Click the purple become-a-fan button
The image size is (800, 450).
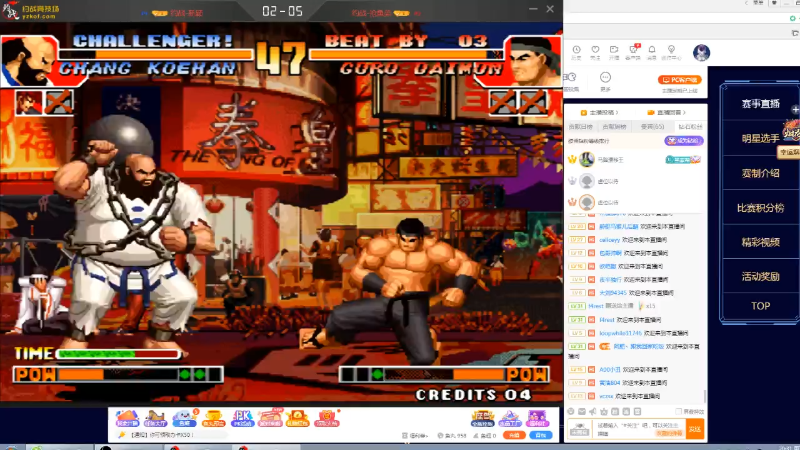point(684,140)
